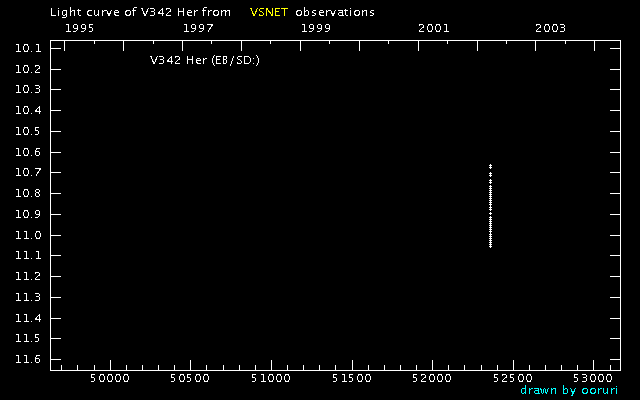Screen dimensions: 640x400
Task: Select the V342 Her (EB/SD:) label
Action: tap(205, 60)
